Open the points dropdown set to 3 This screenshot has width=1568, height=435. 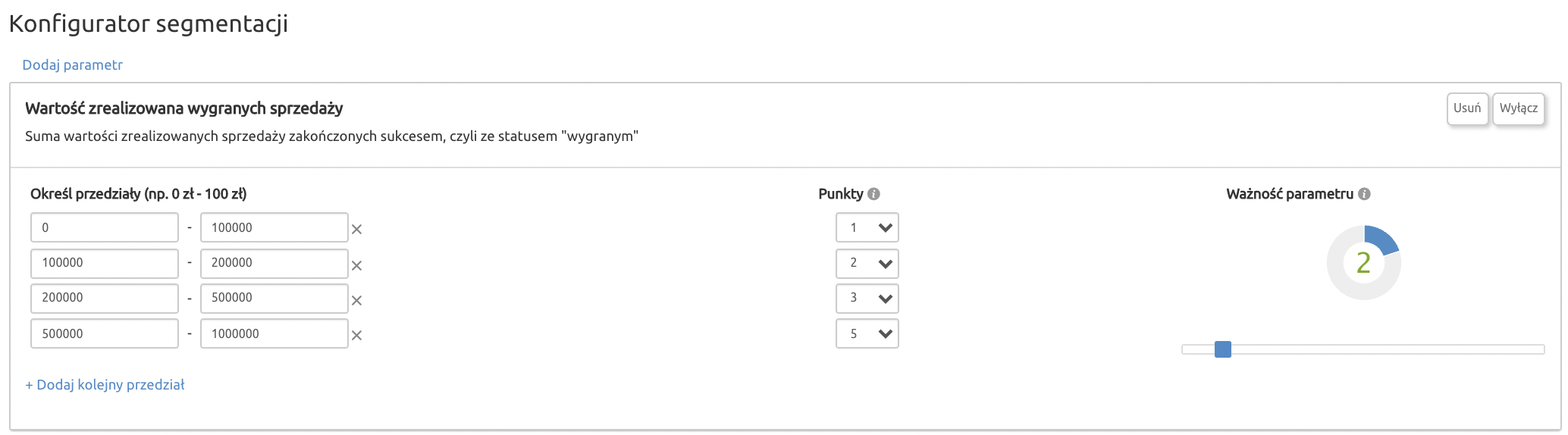(x=867, y=298)
